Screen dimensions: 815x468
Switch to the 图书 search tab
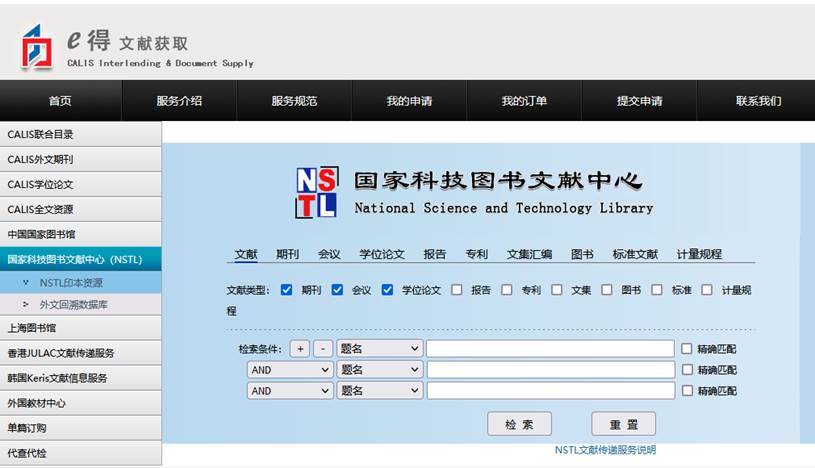582,254
